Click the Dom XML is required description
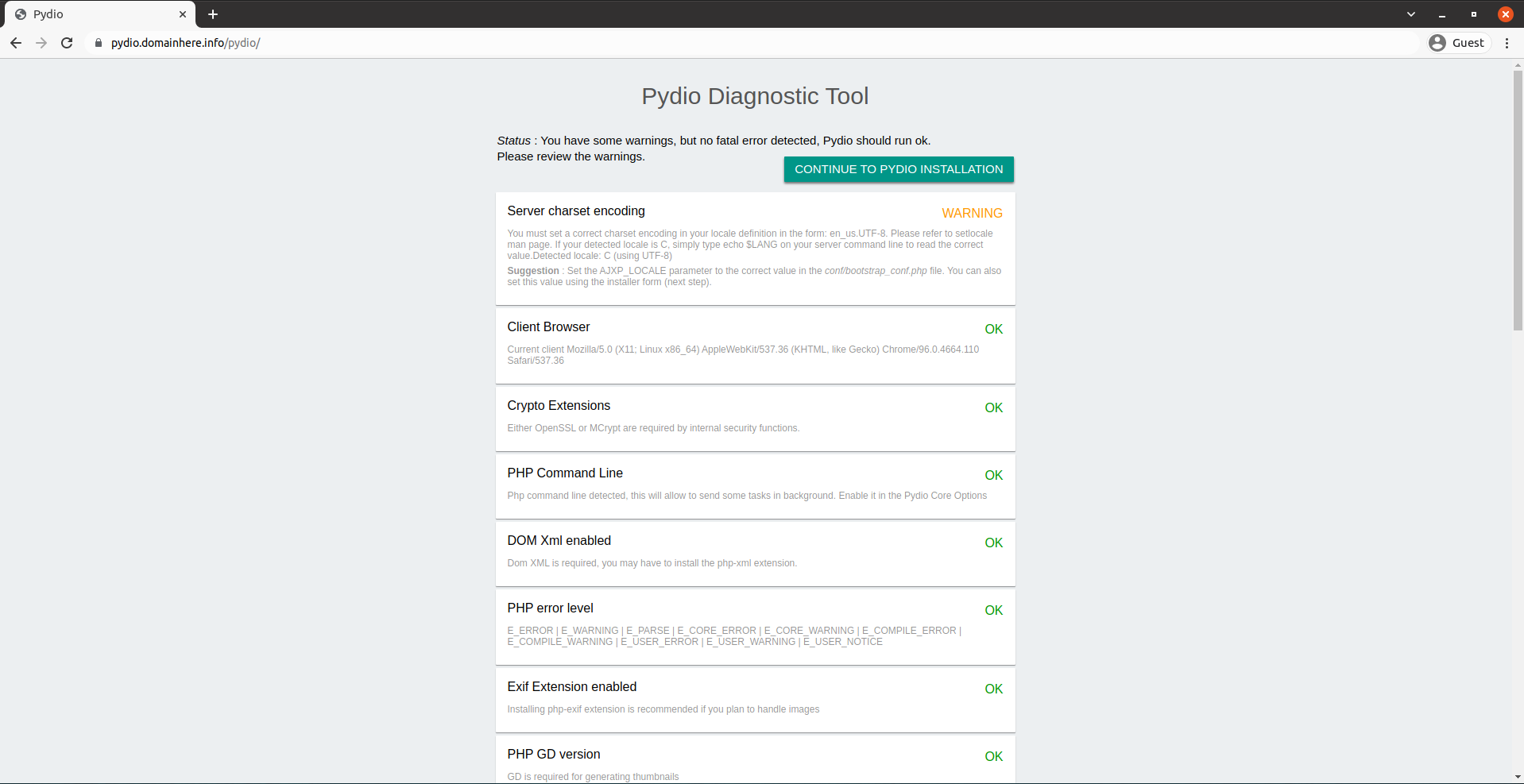 coord(652,563)
